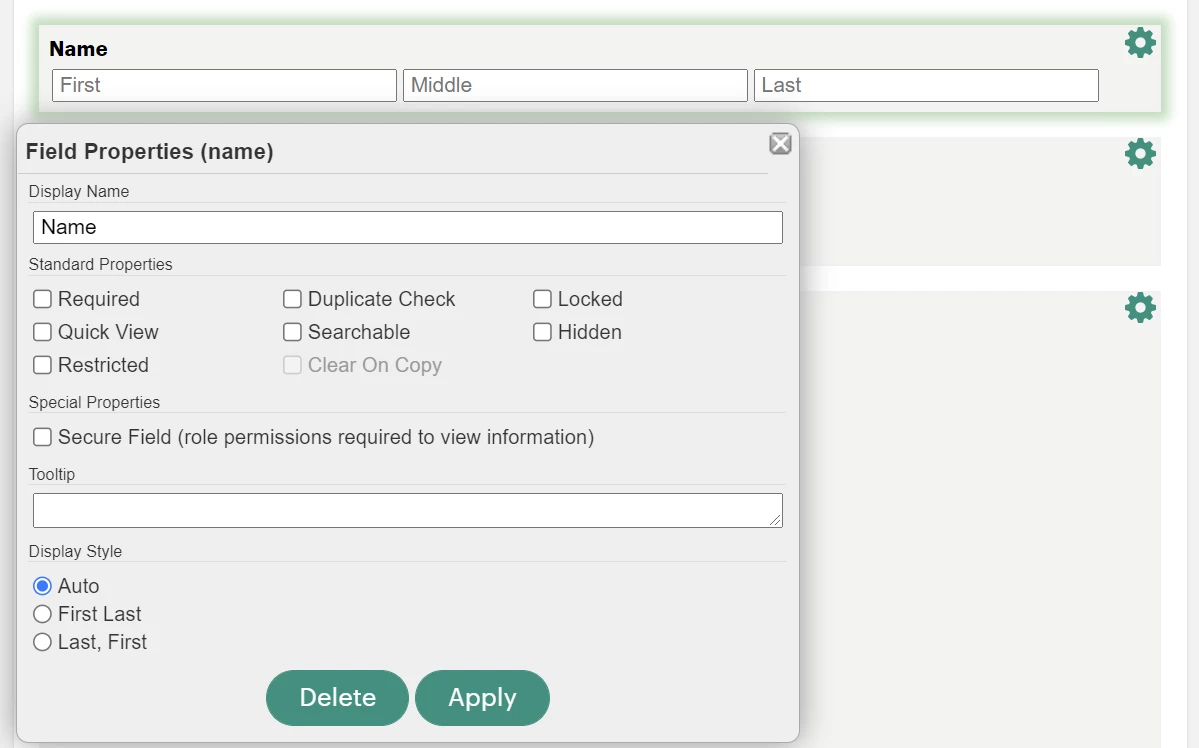Click the Standard Properties section label
This screenshot has height=748, width=1199.
tap(100, 264)
